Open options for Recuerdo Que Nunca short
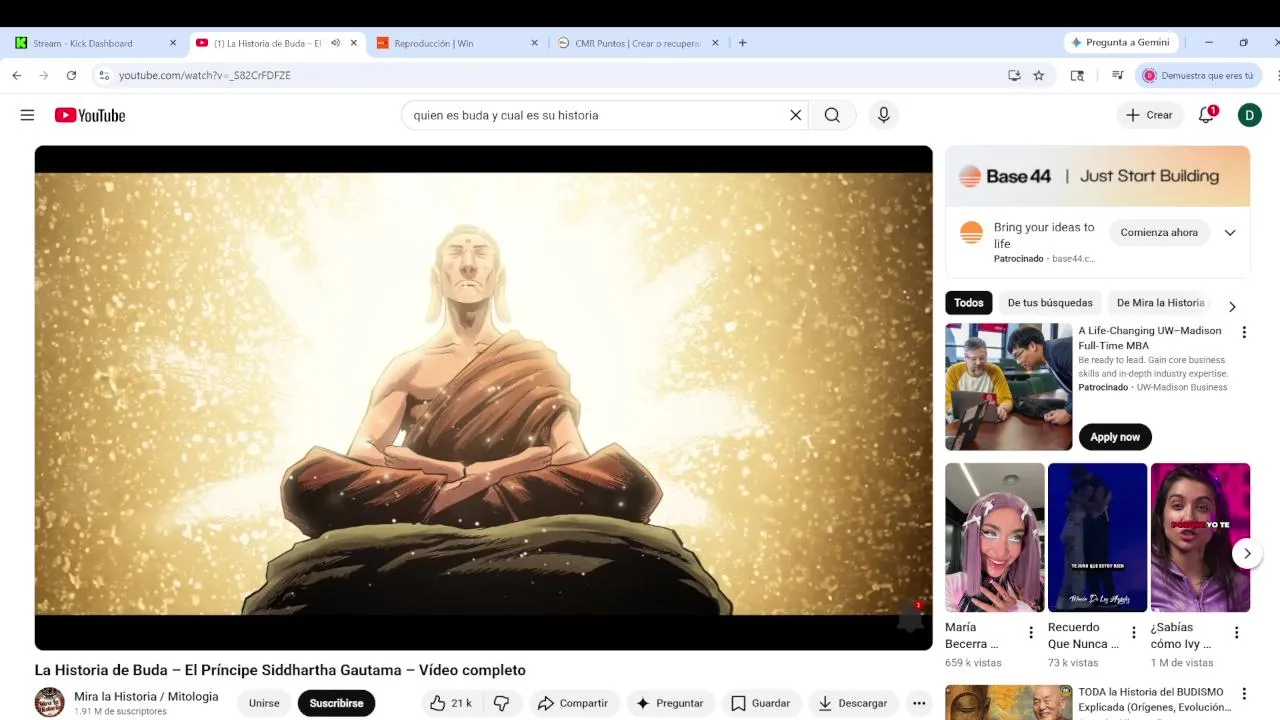 [1134, 632]
